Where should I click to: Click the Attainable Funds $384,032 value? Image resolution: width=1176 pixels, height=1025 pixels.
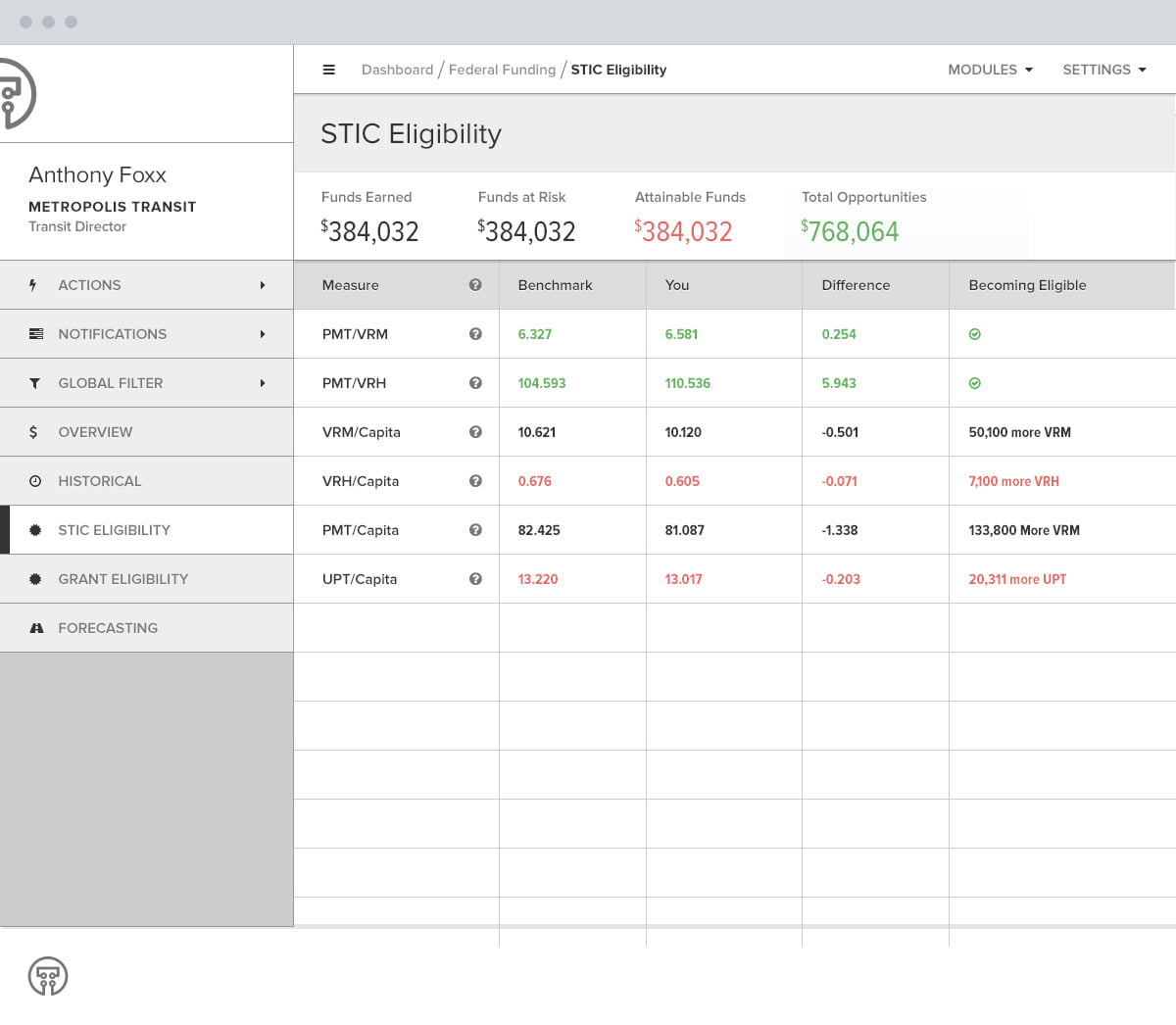point(683,231)
